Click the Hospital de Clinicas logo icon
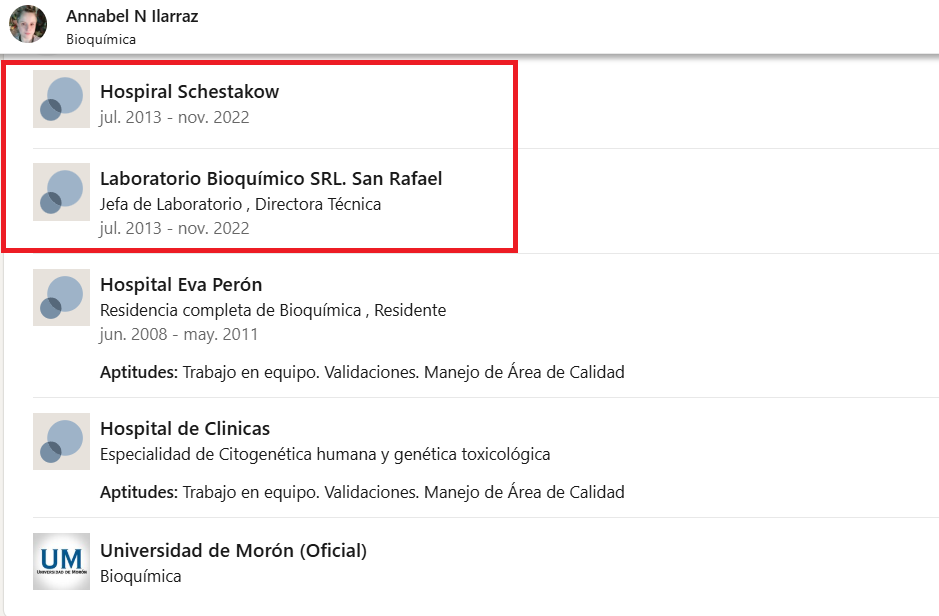Viewport: 939px width, 616px height. [x=61, y=442]
